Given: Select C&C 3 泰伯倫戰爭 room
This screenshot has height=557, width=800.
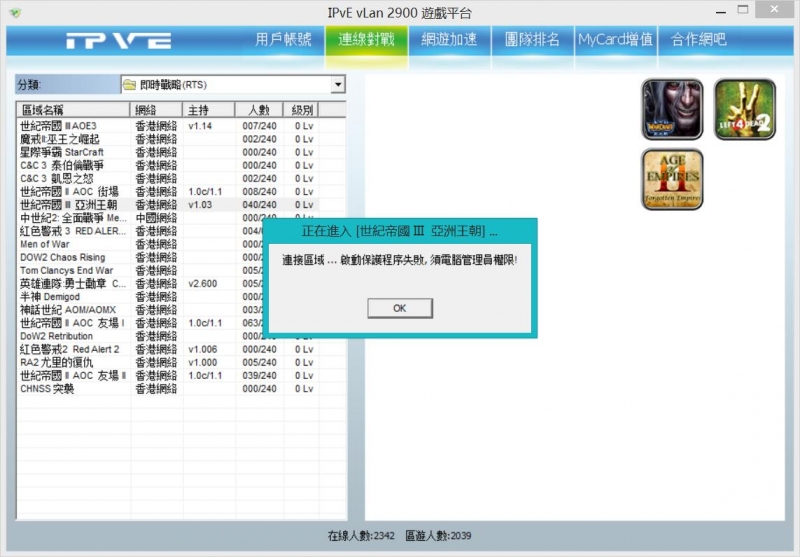Looking at the screenshot, I should pos(168,165).
